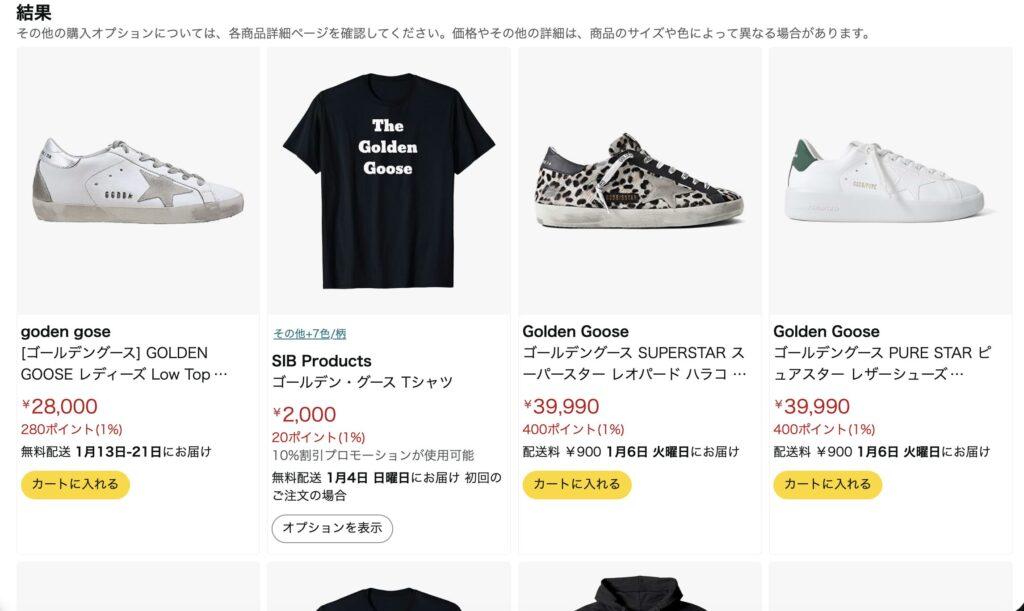Open the その他+7色/柄 color variations link
The width and height of the screenshot is (1024, 611).
pyautogui.click(x=309, y=334)
